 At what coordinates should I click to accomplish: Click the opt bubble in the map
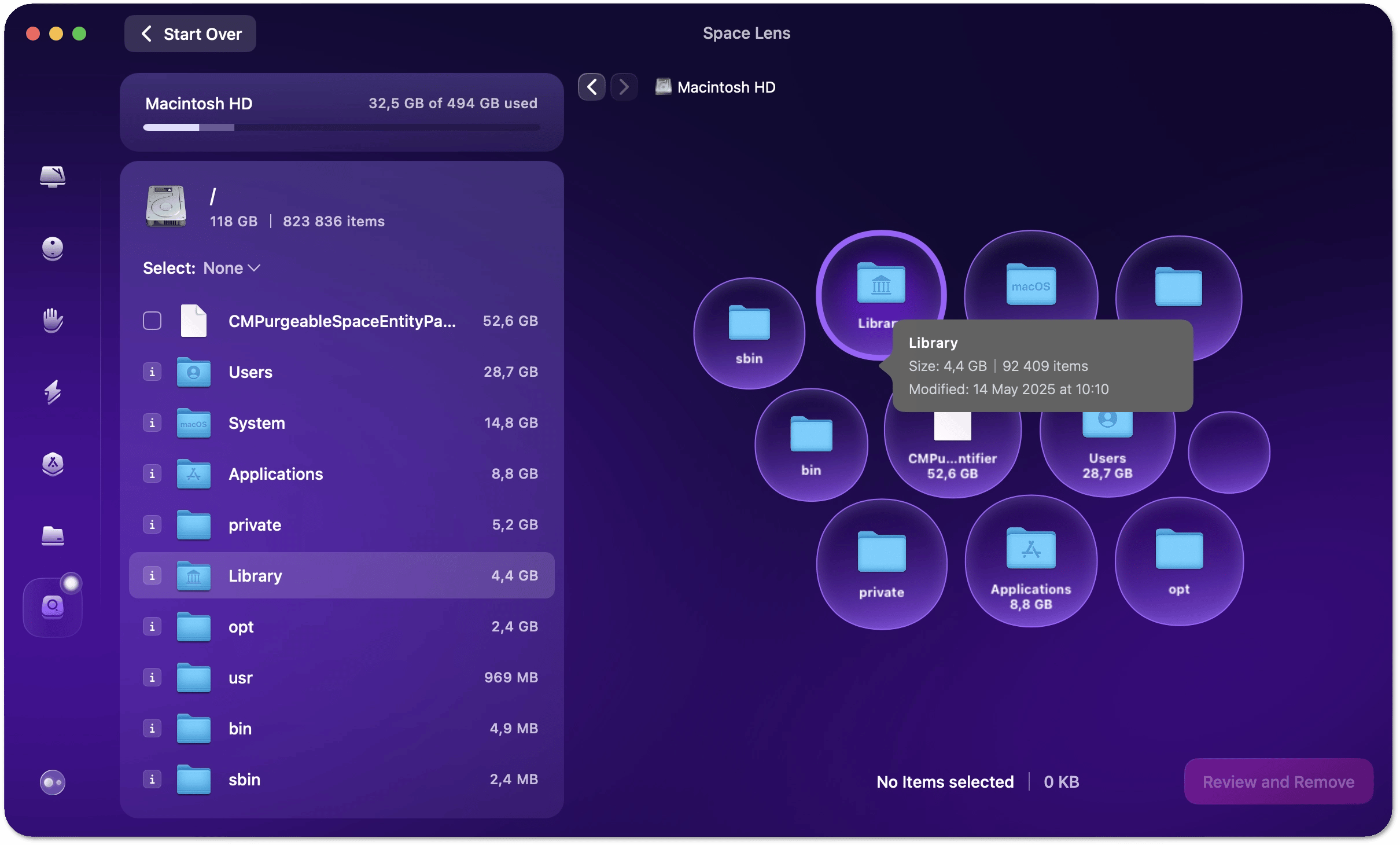click(x=1179, y=561)
